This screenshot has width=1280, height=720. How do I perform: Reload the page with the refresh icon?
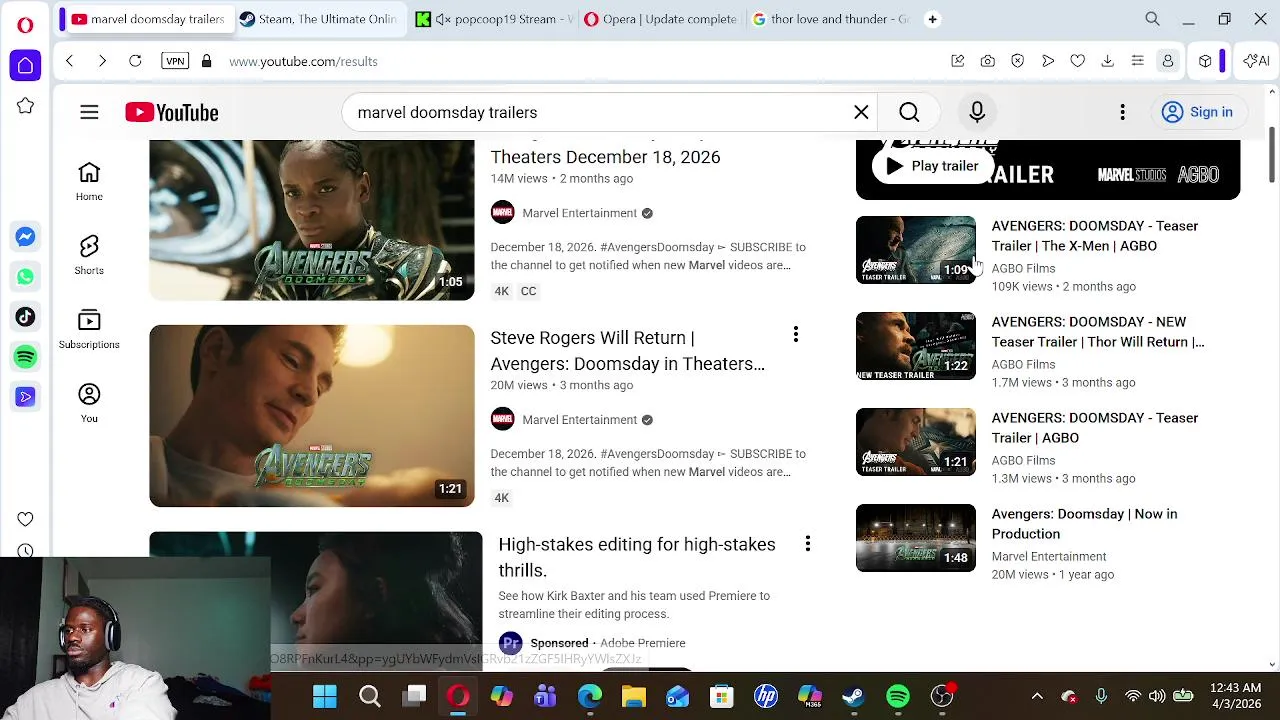tap(135, 61)
